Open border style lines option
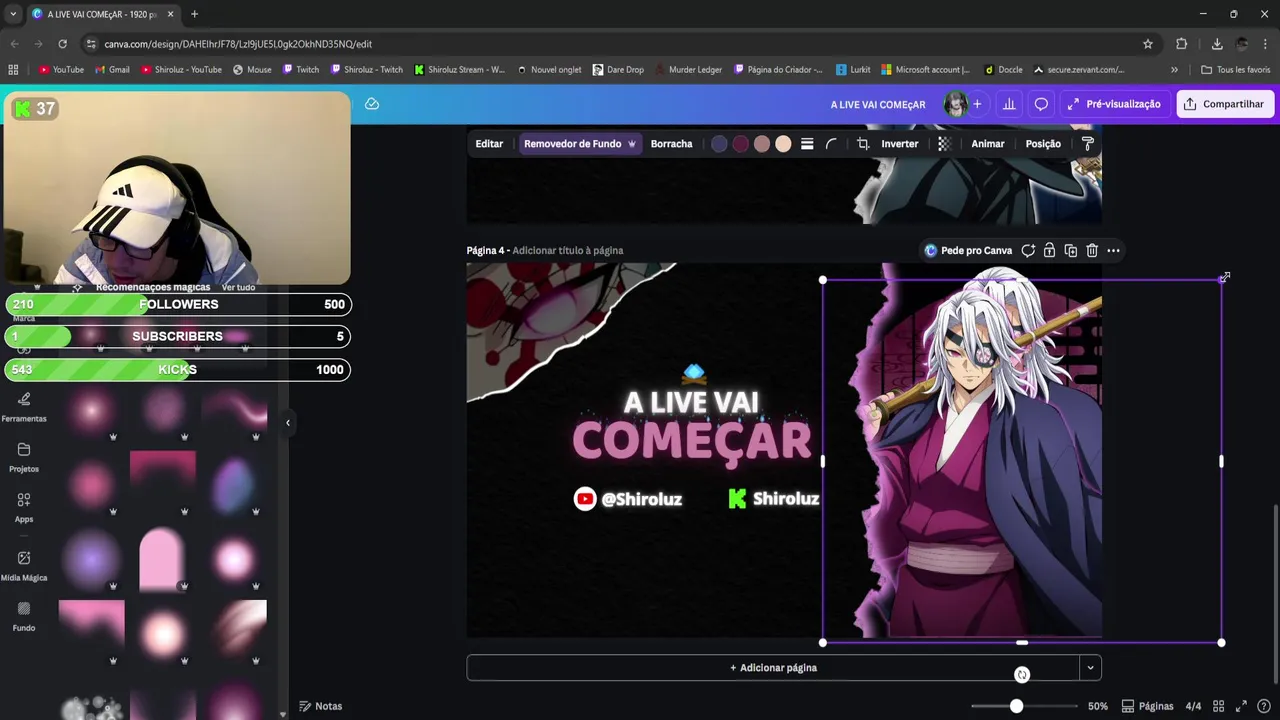Image resolution: width=1280 pixels, height=720 pixels. [807, 144]
